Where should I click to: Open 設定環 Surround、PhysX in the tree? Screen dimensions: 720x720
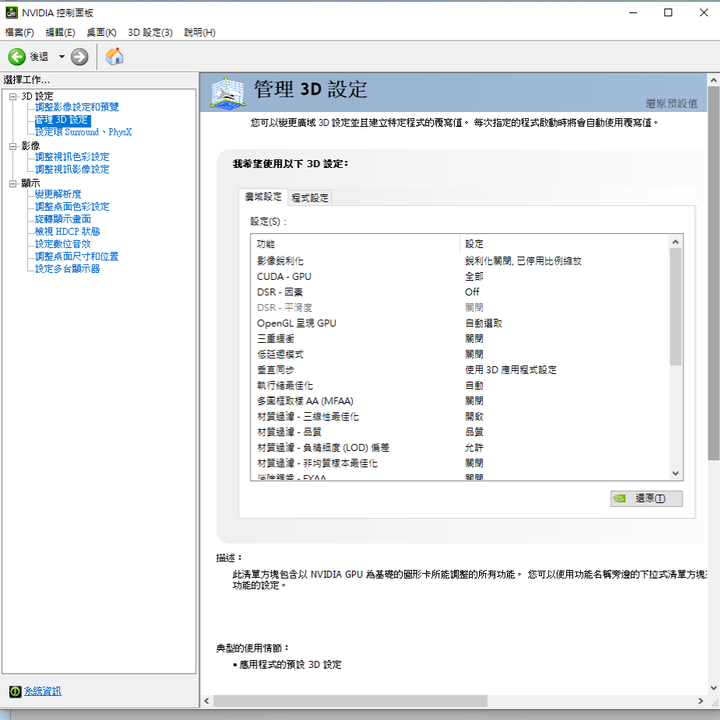click(x=84, y=132)
